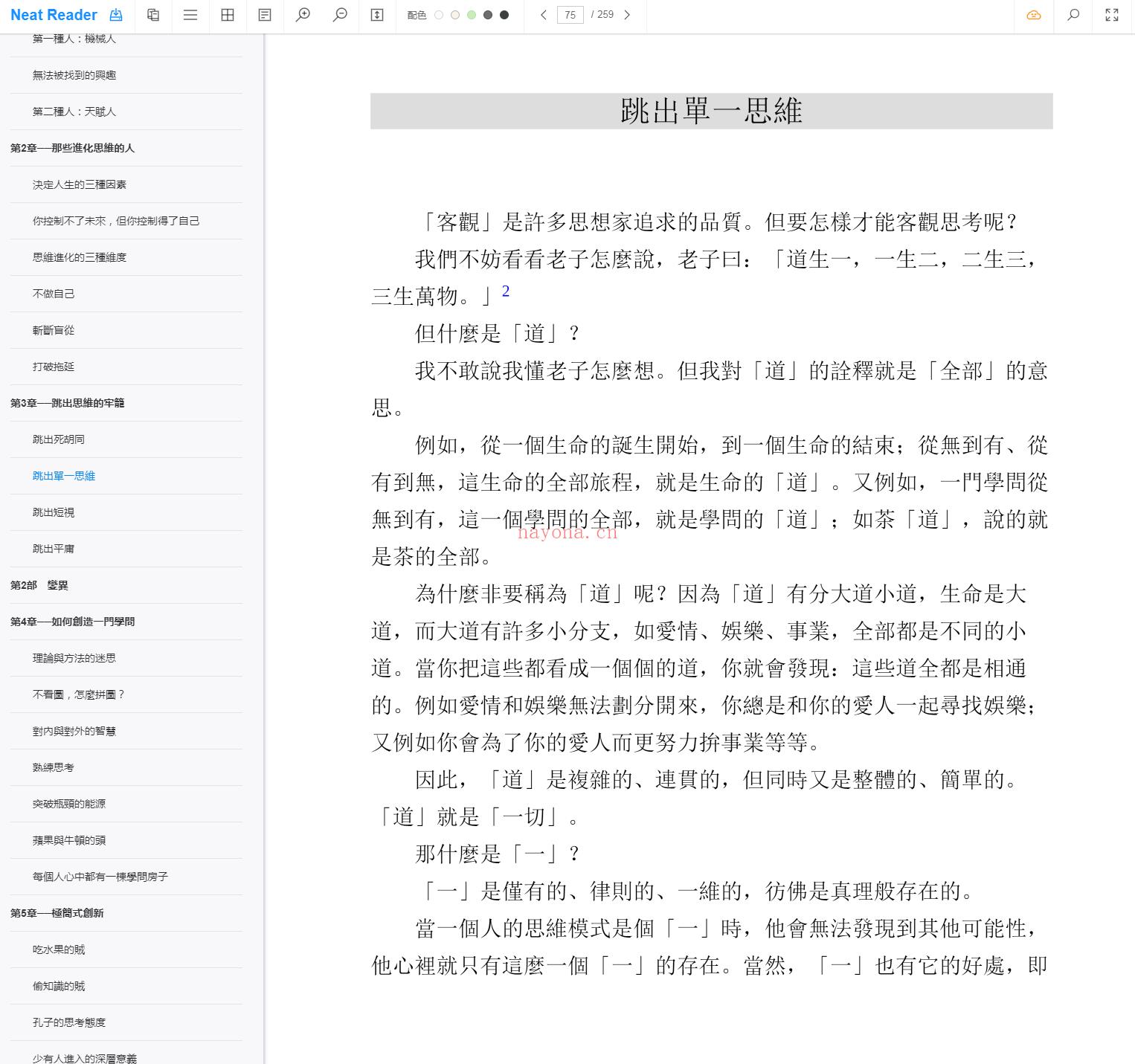Screen dimensions: 1135x1064
Task: Click the total pages text / 259
Action: pyautogui.click(x=602, y=15)
